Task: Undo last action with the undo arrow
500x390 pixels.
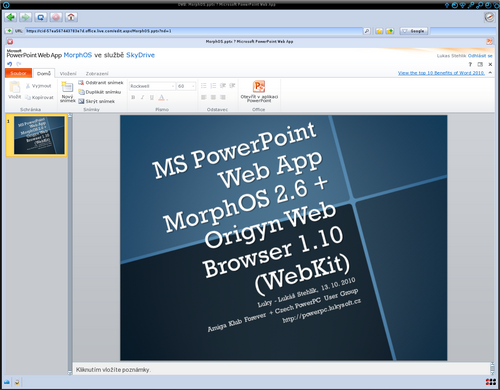Action: pos(10,64)
